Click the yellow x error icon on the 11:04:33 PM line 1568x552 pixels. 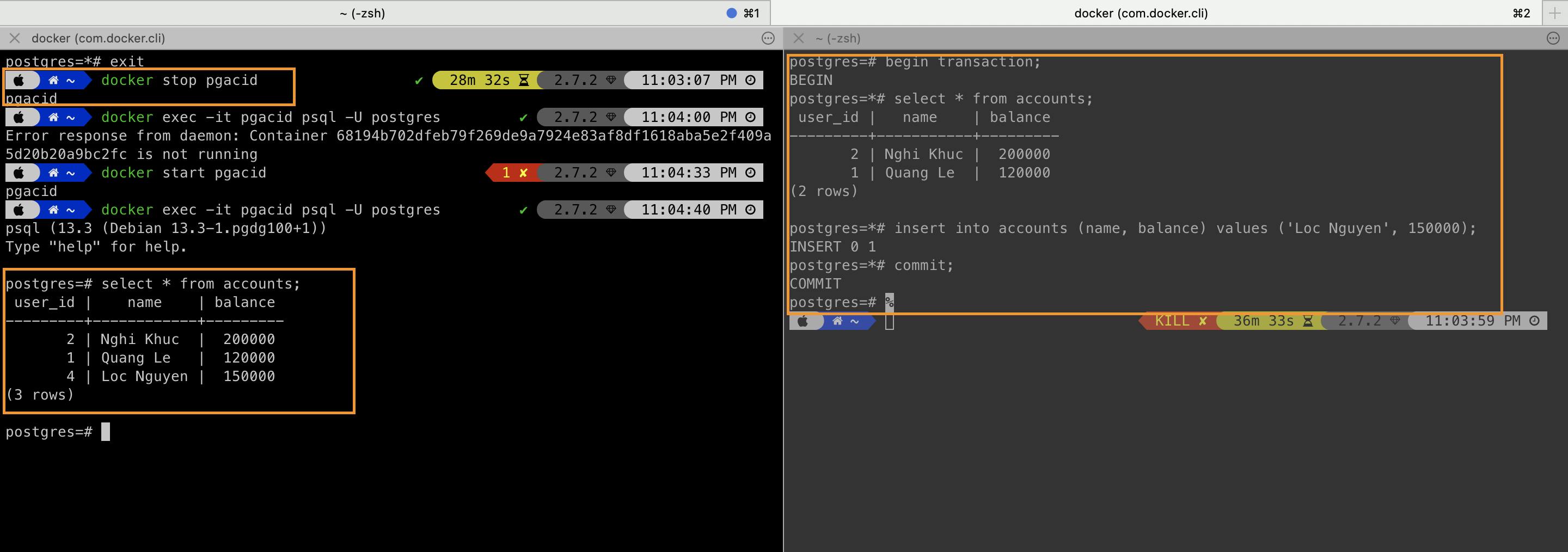click(523, 173)
